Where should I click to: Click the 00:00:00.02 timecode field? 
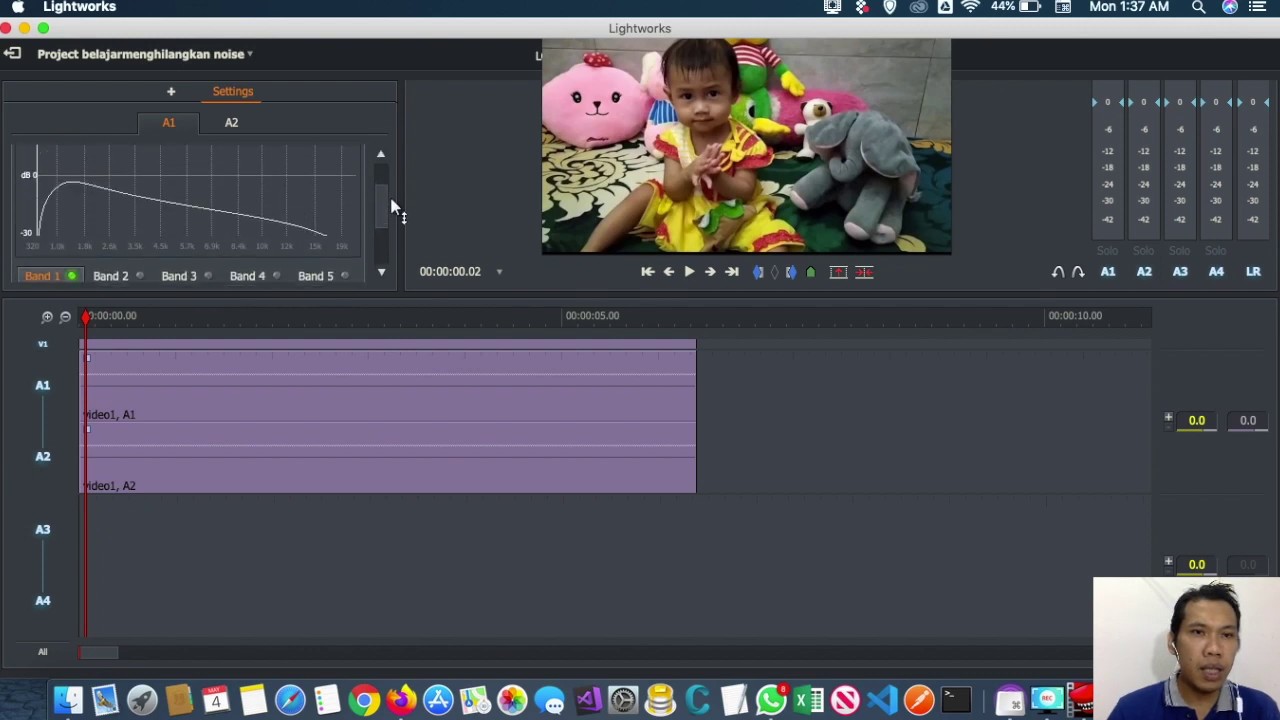[450, 272]
